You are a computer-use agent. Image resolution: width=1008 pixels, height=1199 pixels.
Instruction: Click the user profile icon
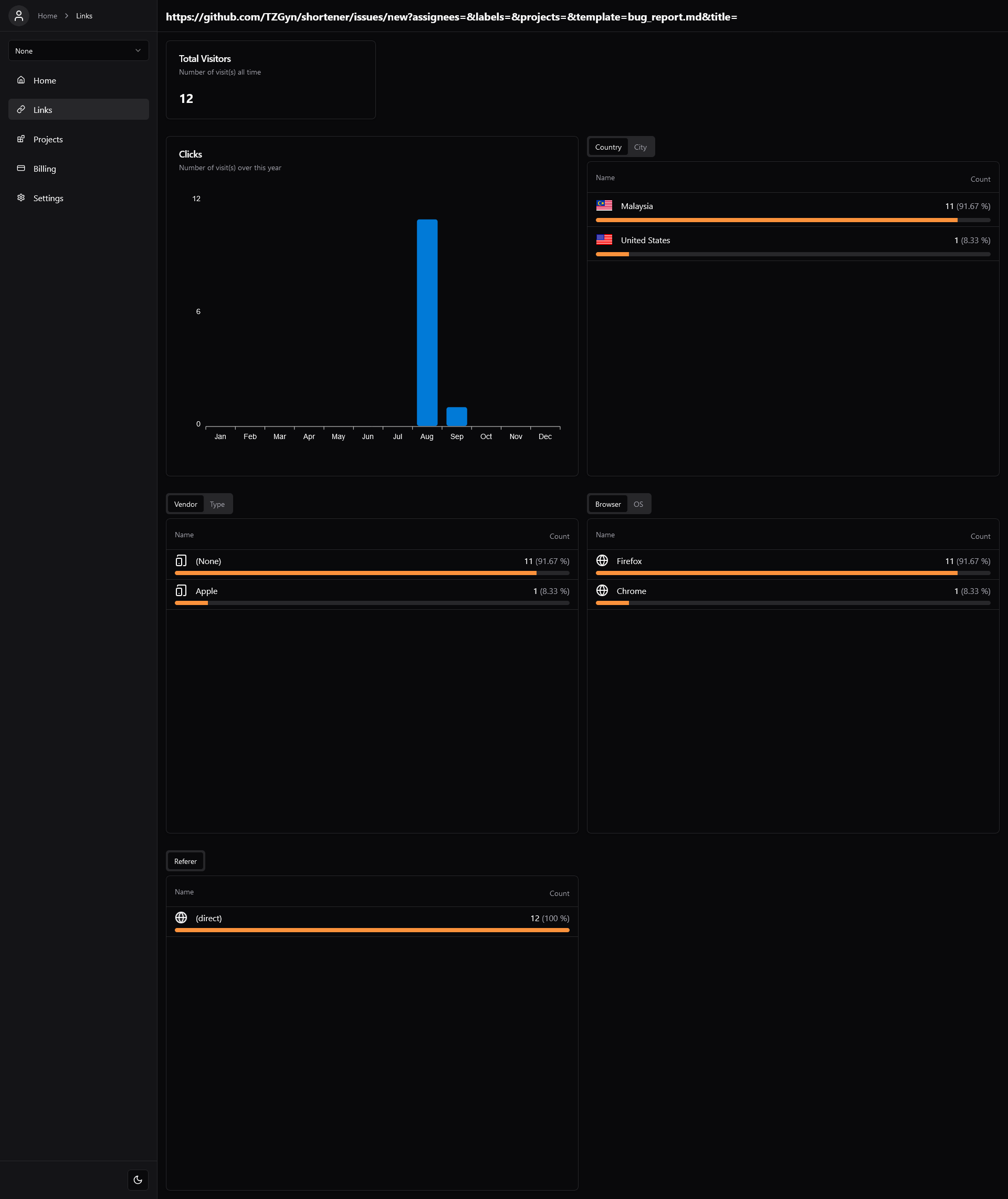[x=19, y=15]
